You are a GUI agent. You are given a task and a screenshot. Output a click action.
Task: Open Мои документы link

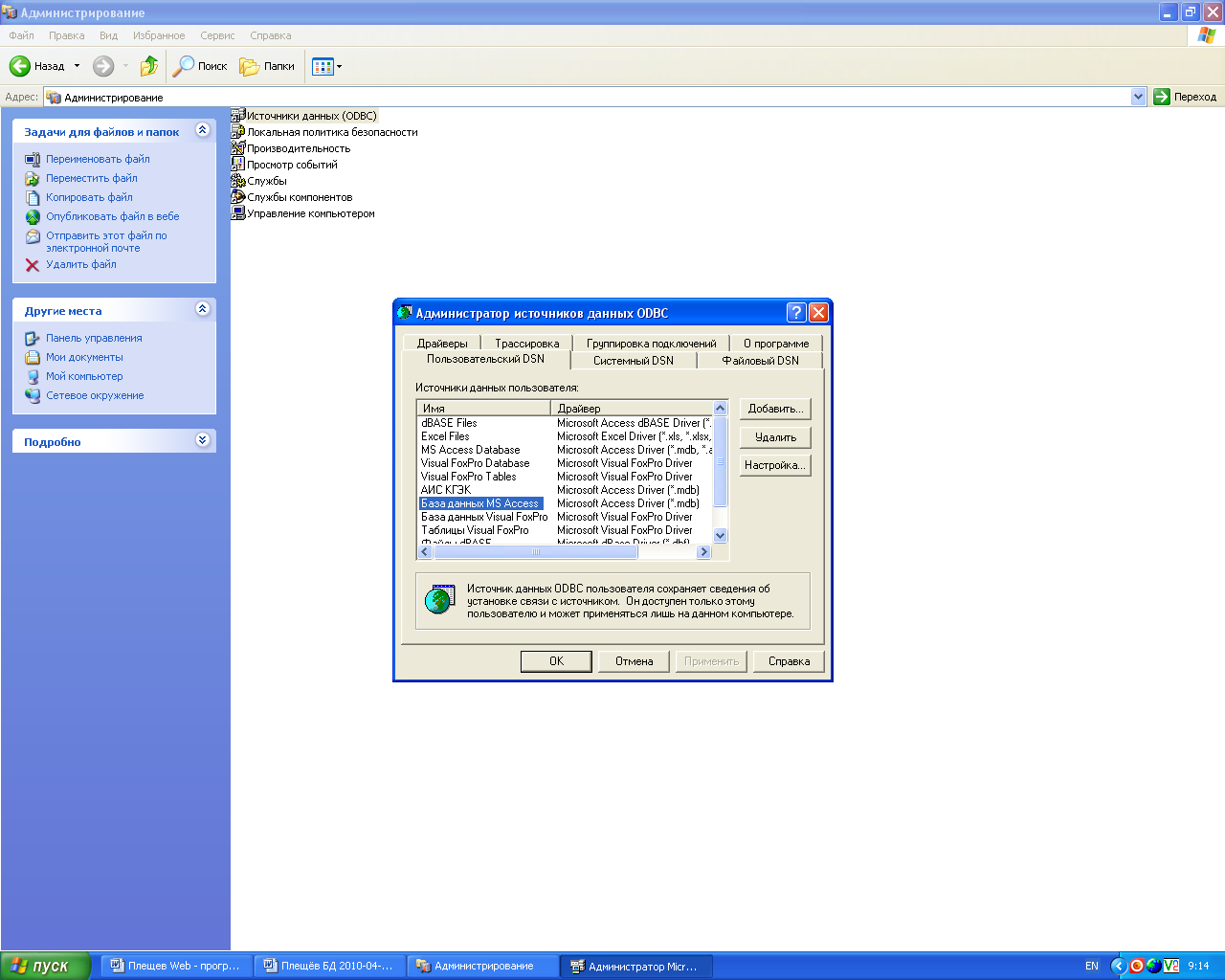pos(84,357)
